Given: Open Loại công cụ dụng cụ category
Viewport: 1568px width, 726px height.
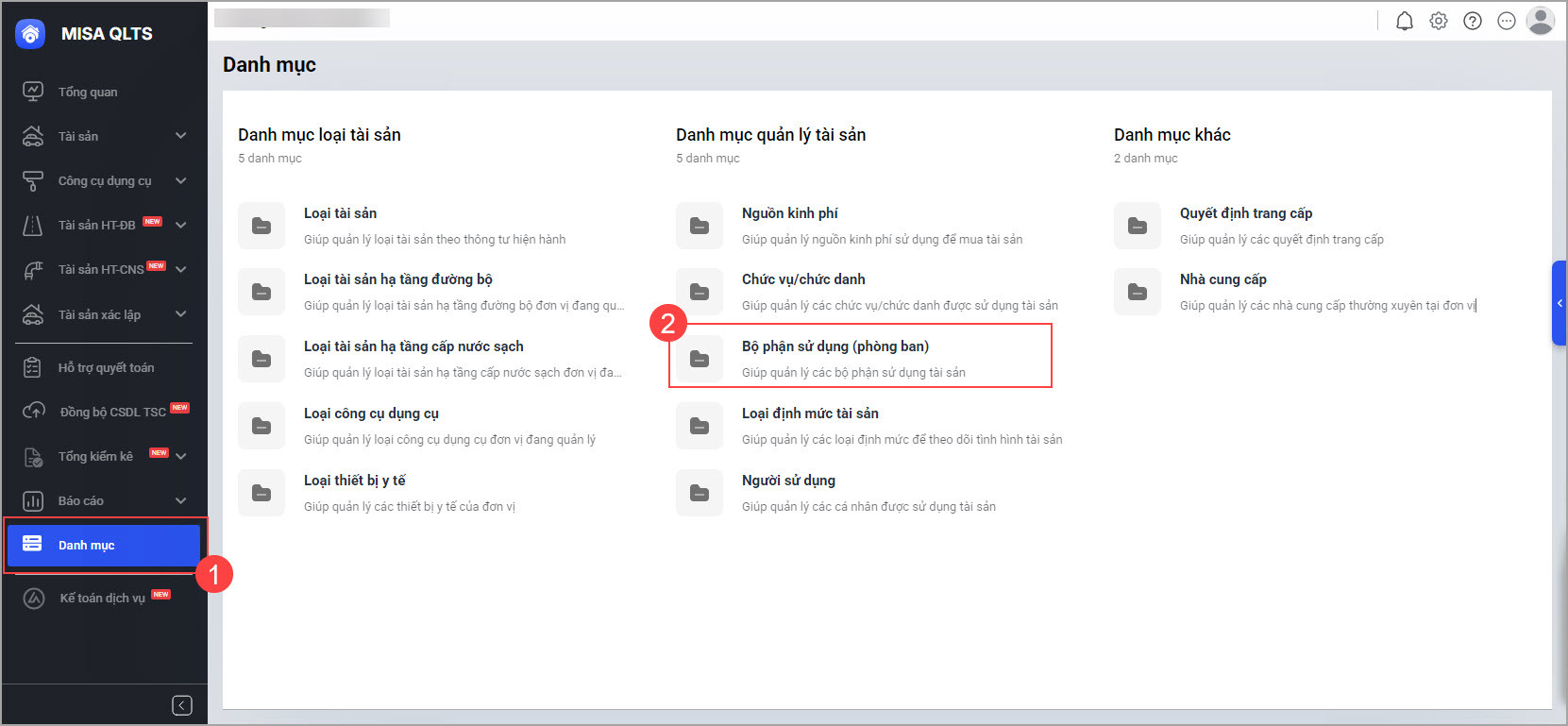Looking at the screenshot, I should tap(371, 414).
